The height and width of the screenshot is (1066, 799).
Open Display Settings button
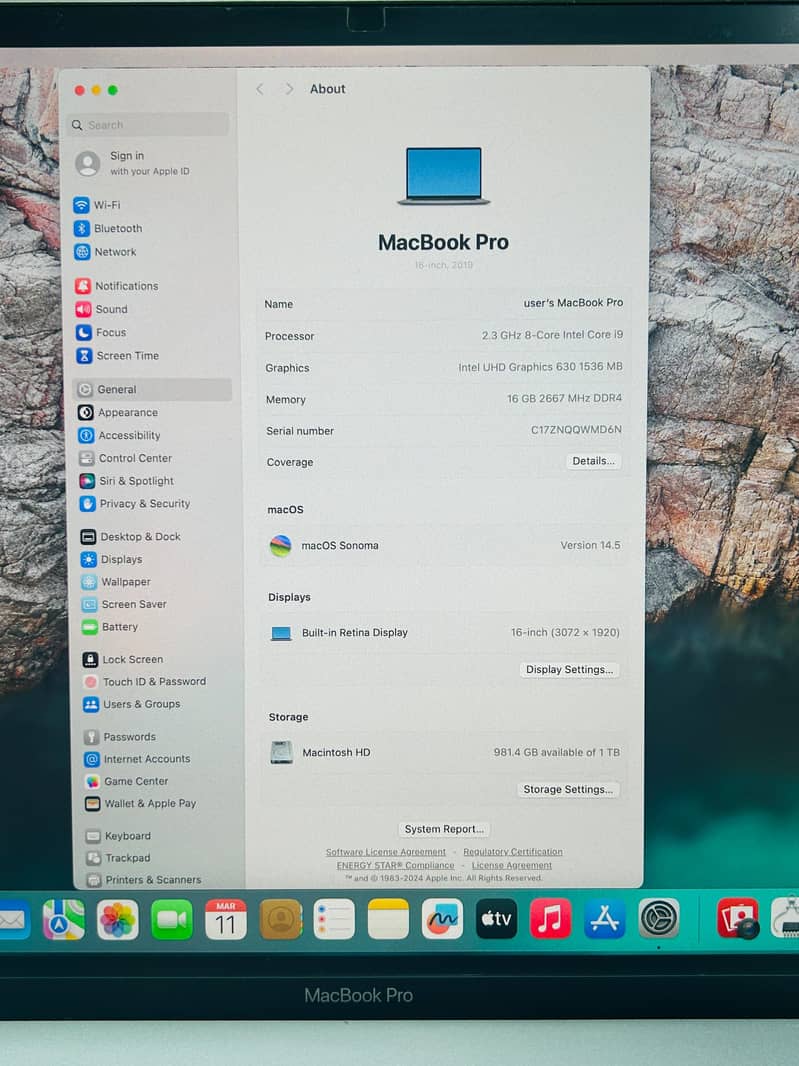point(569,670)
